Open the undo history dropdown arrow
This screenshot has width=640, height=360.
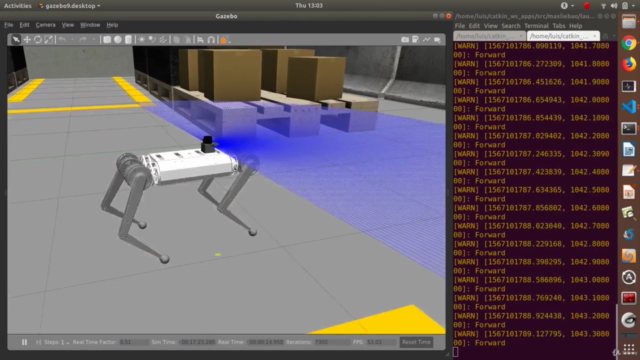[72, 40]
